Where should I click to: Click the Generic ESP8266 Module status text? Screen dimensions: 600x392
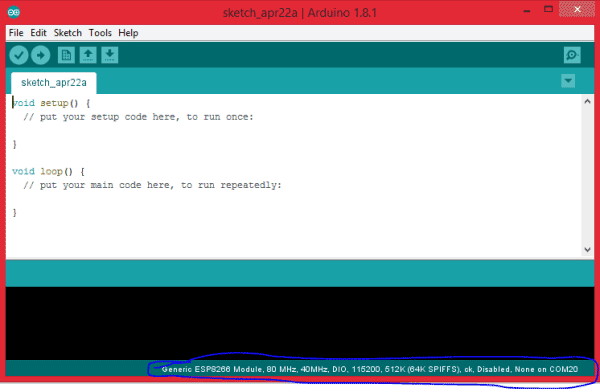(370, 369)
